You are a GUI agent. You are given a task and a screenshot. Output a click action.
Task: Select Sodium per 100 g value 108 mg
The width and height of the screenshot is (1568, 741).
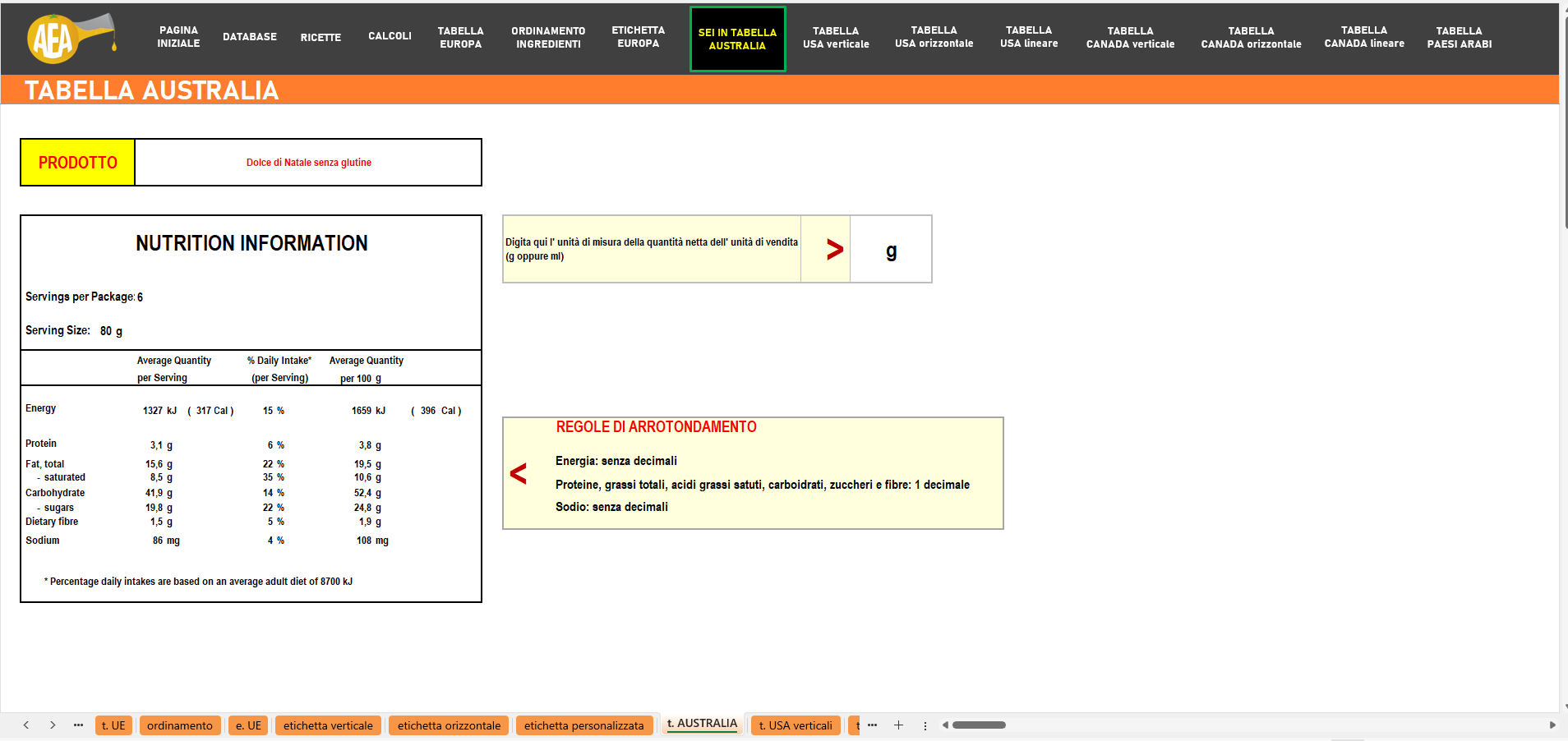[372, 541]
